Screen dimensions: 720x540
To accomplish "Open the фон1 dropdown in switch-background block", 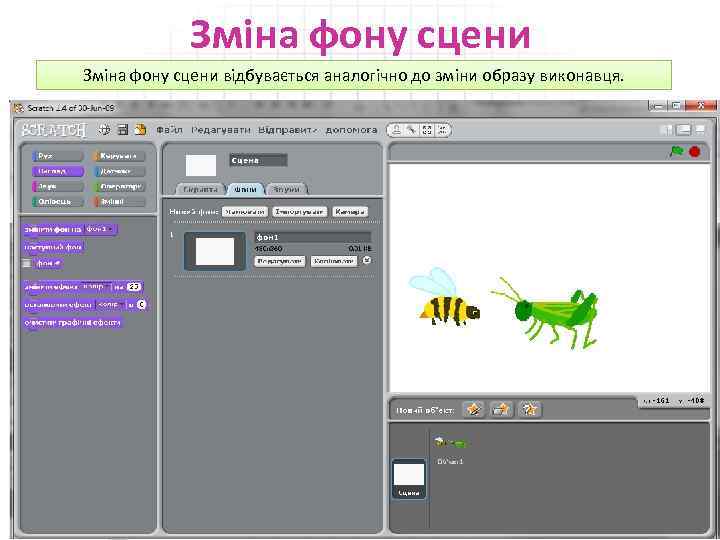I will [x=100, y=229].
